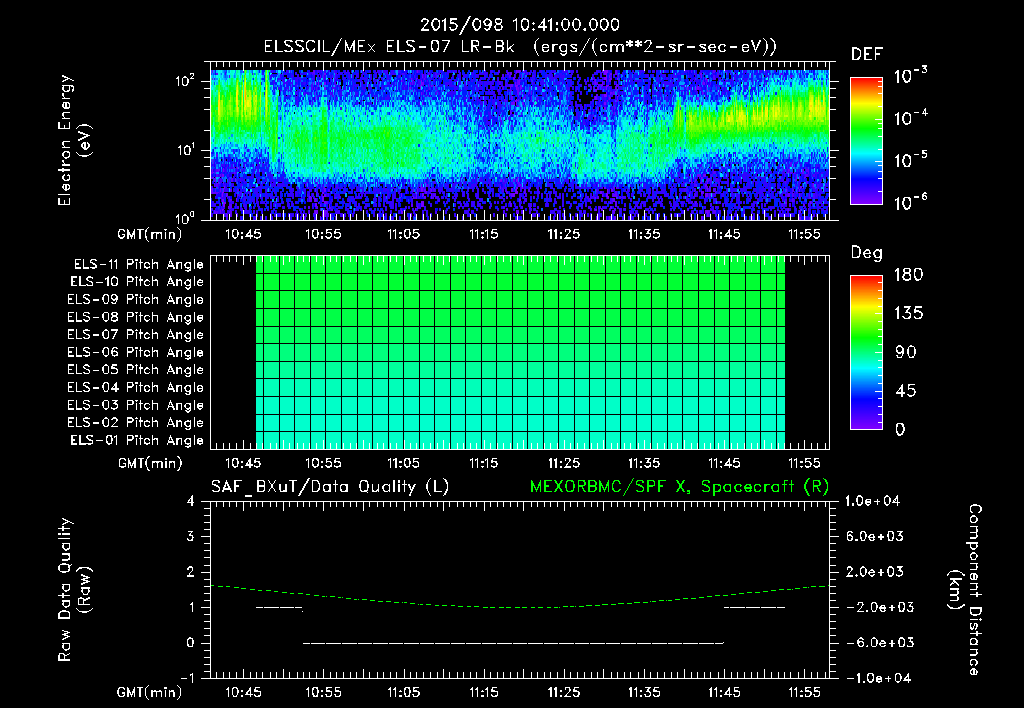Click the 11:15 time tick under bottom panel

coord(483,692)
